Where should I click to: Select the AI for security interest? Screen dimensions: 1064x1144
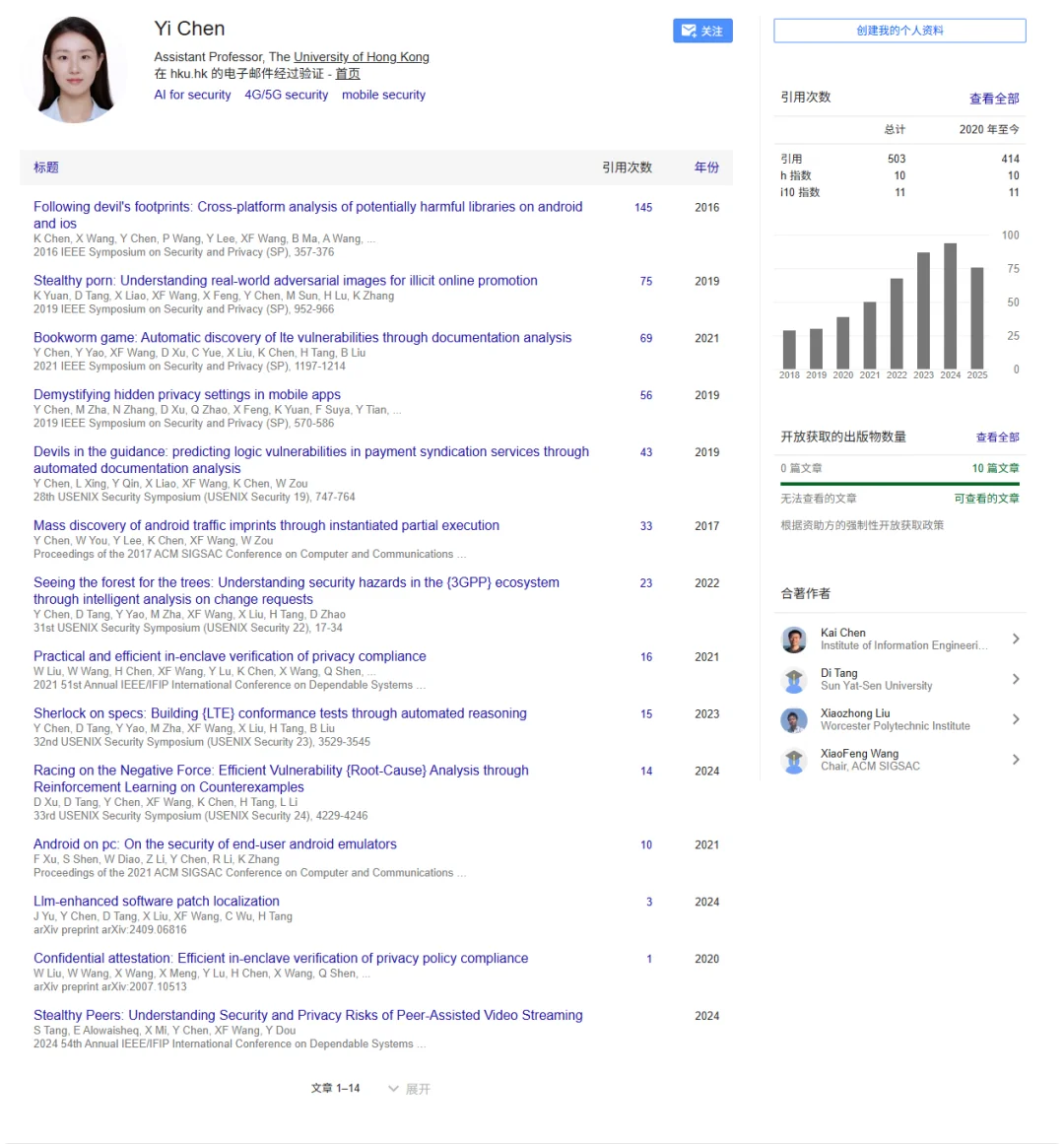pos(192,95)
